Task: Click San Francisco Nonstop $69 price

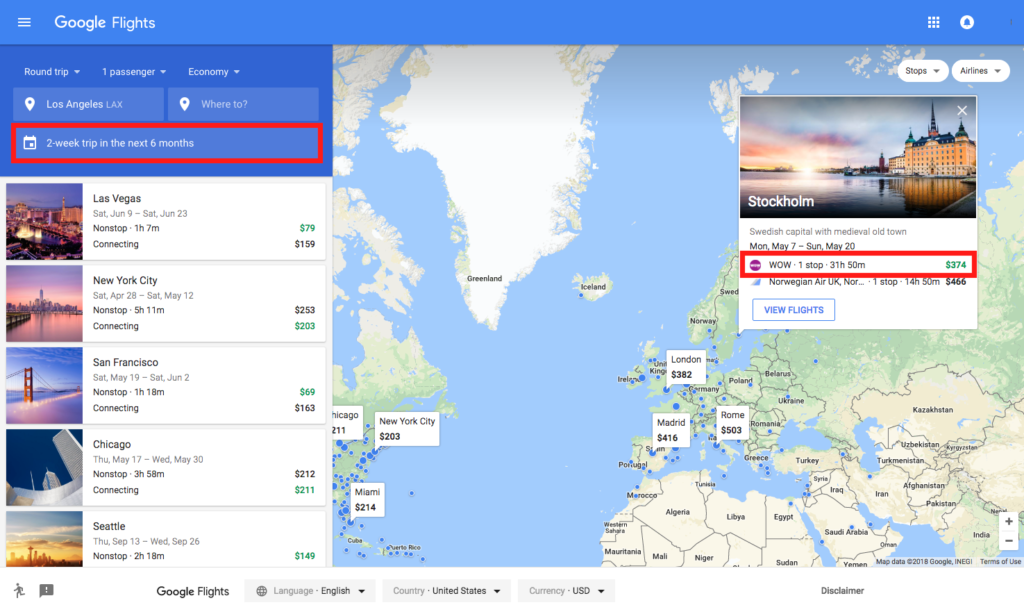Action: 307,392
